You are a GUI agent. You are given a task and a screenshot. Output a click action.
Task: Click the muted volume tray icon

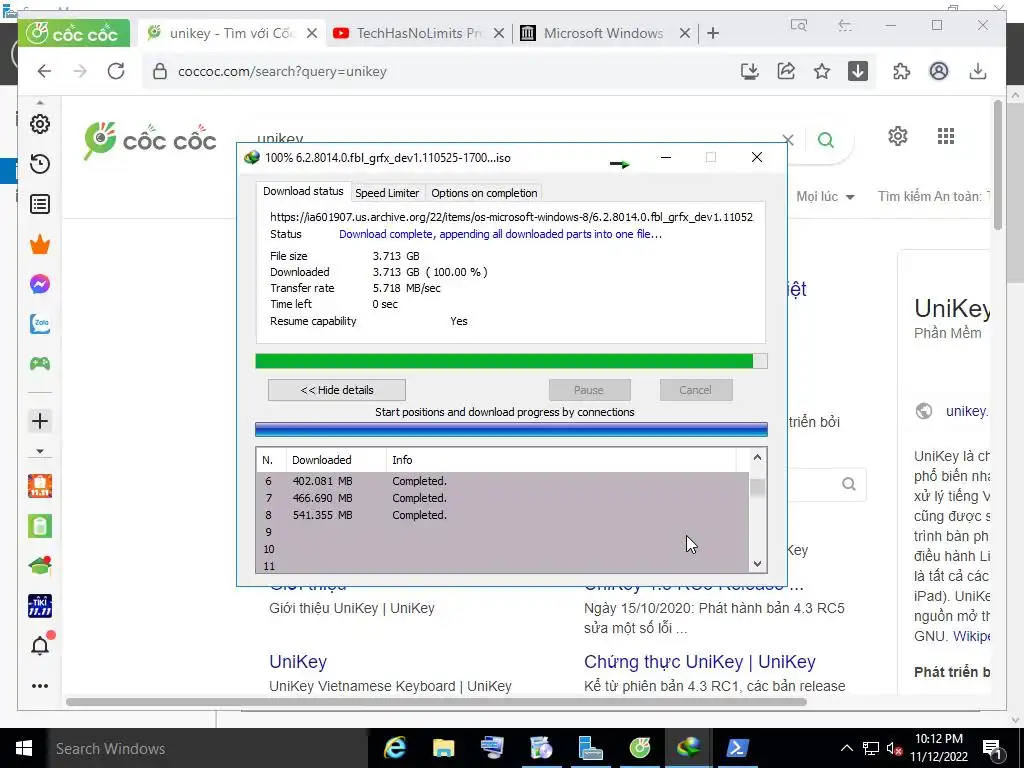(895, 748)
